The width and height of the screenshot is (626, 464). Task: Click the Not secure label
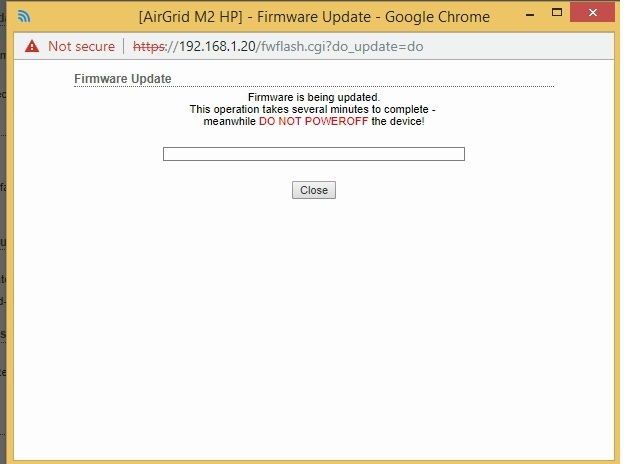[81, 46]
